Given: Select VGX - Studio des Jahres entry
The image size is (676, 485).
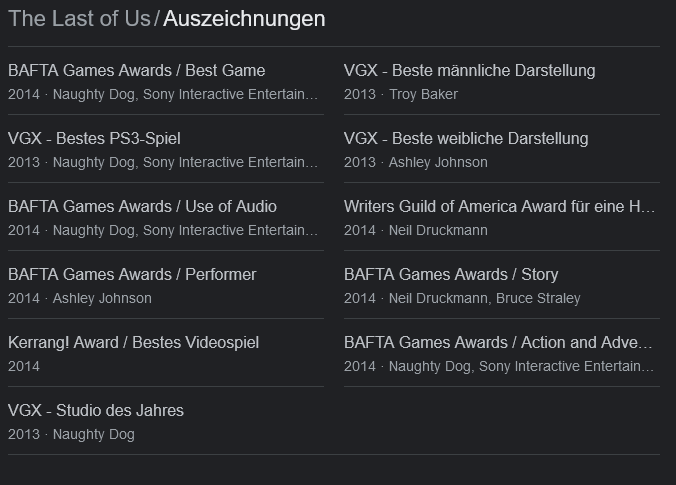Looking at the screenshot, I should point(96,411).
